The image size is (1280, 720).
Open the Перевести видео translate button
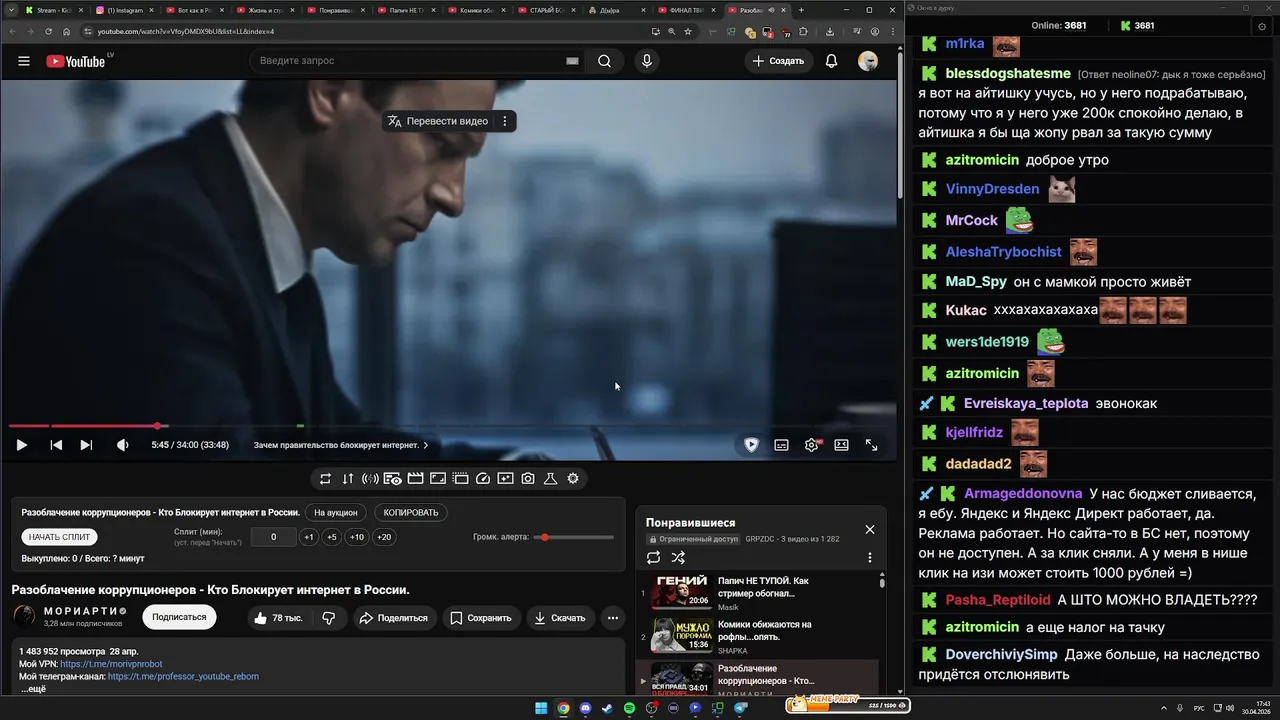click(x=438, y=121)
